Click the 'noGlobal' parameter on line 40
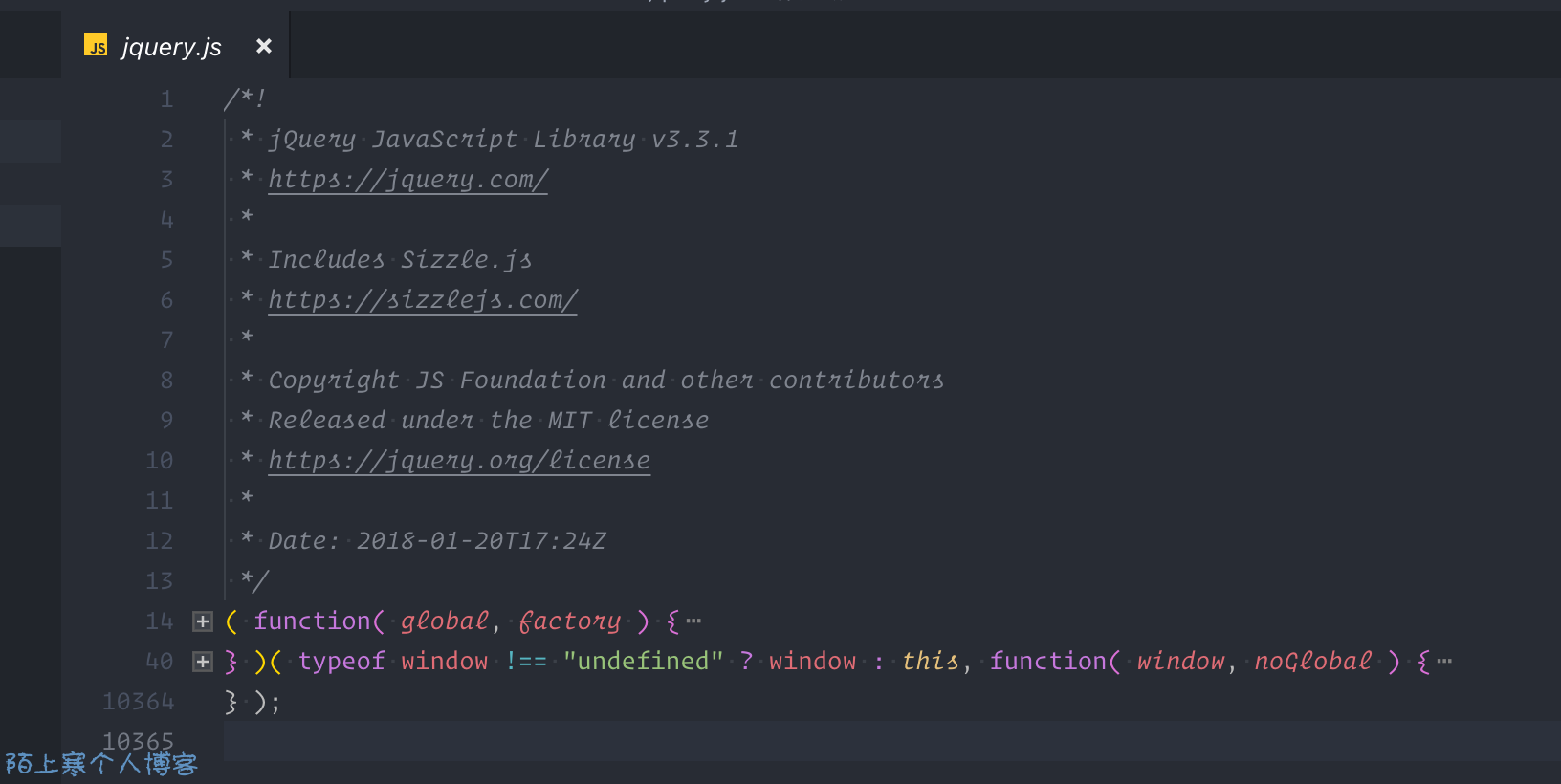Image resolution: width=1561 pixels, height=784 pixels. coord(1313,662)
